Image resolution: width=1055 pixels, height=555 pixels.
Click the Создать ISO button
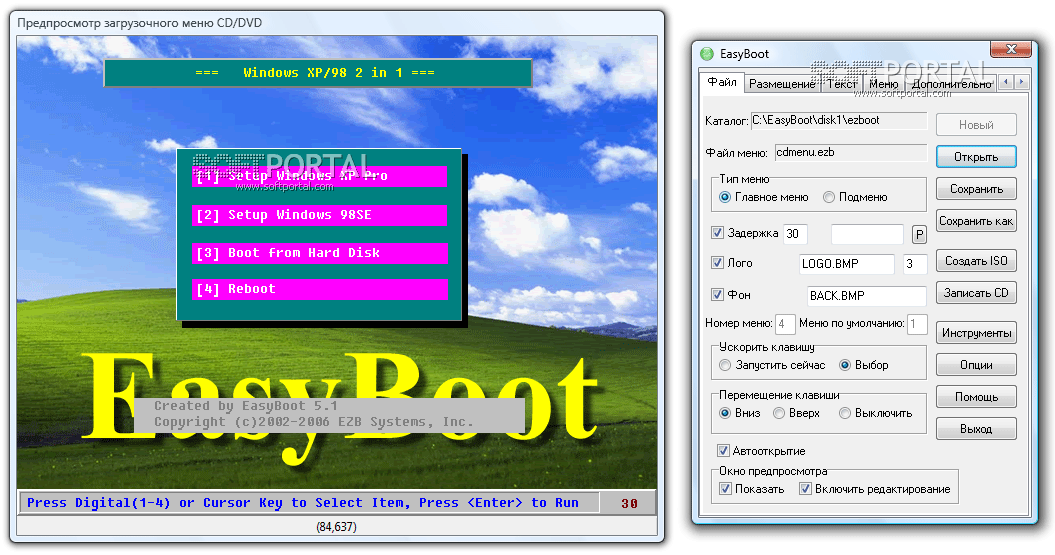click(976, 261)
